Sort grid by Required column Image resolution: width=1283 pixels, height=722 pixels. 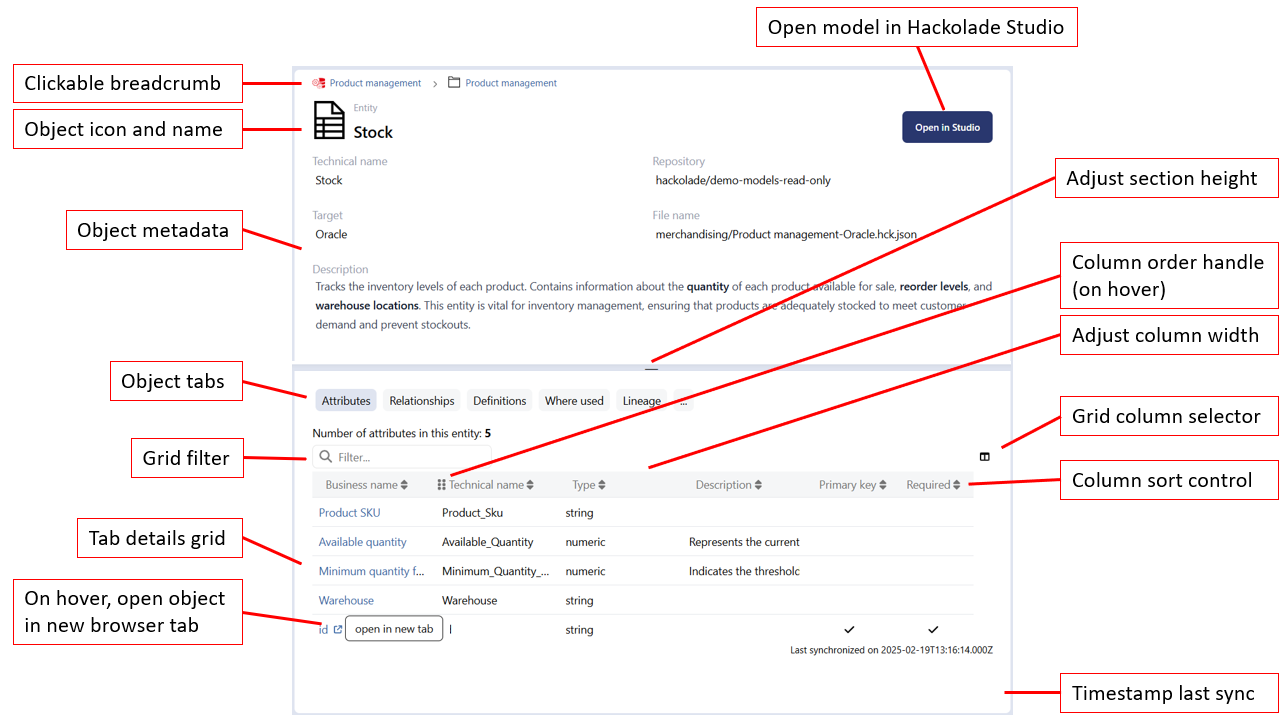[956, 485]
